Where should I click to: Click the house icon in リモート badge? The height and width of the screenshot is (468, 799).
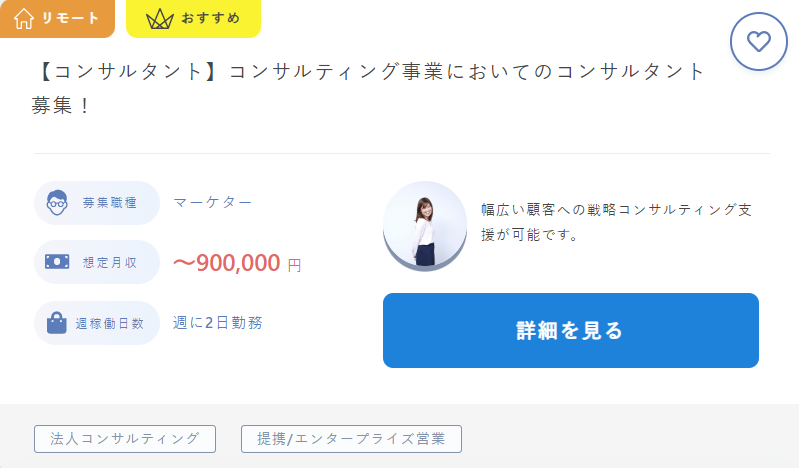24,19
